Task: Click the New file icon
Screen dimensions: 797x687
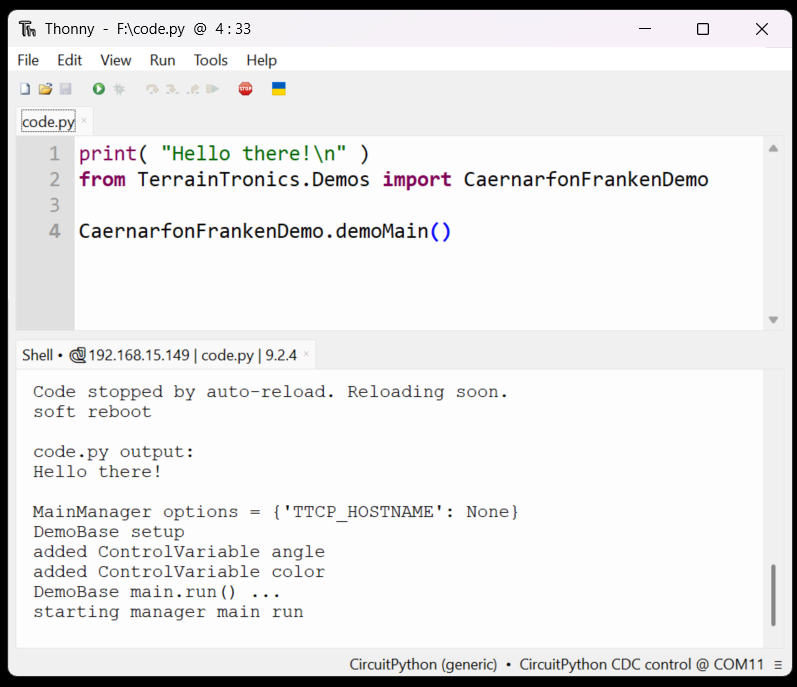Action: (x=25, y=89)
